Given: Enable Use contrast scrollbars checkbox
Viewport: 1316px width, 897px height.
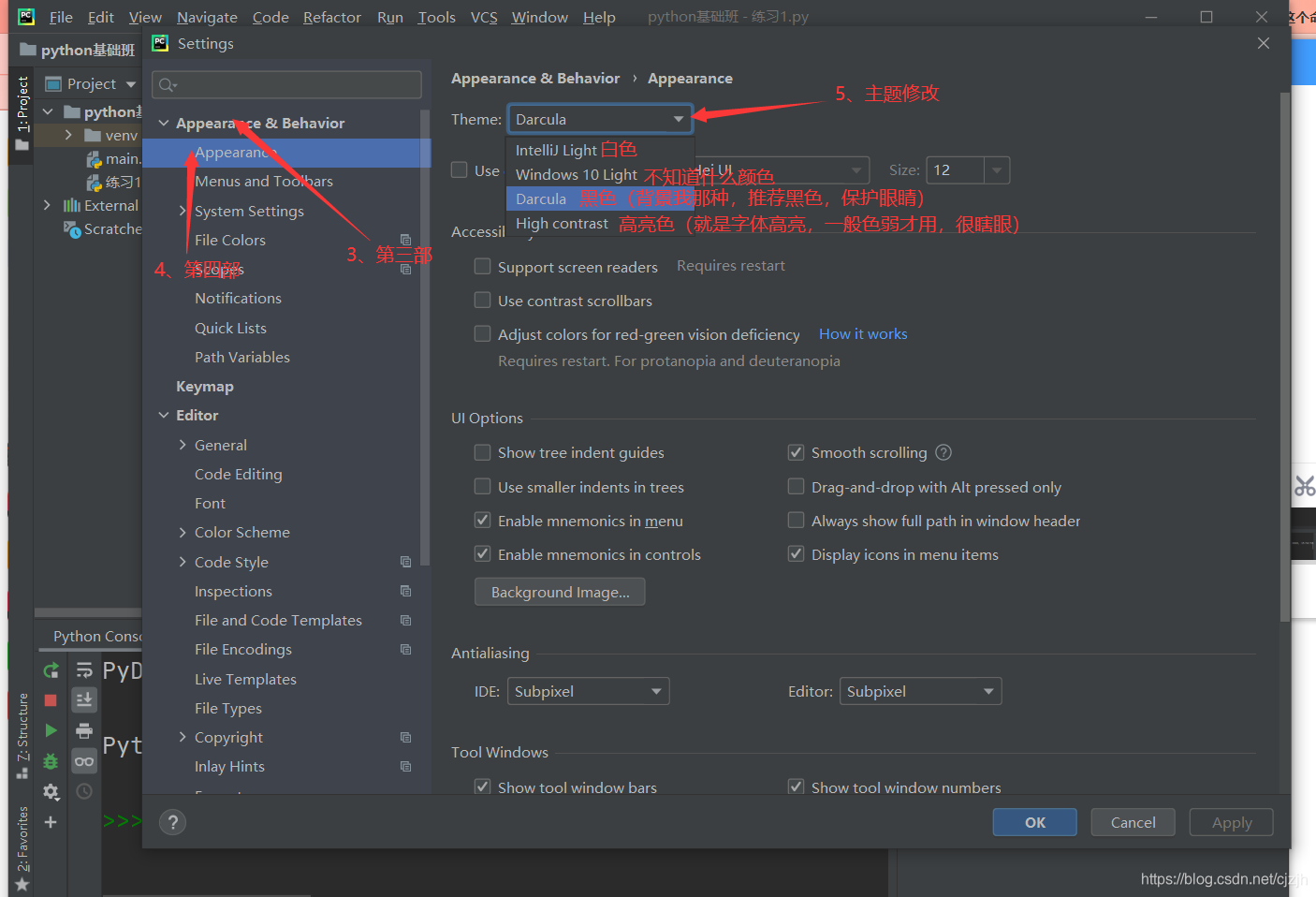Looking at the screenshot, I should click(x=482, y=301).
